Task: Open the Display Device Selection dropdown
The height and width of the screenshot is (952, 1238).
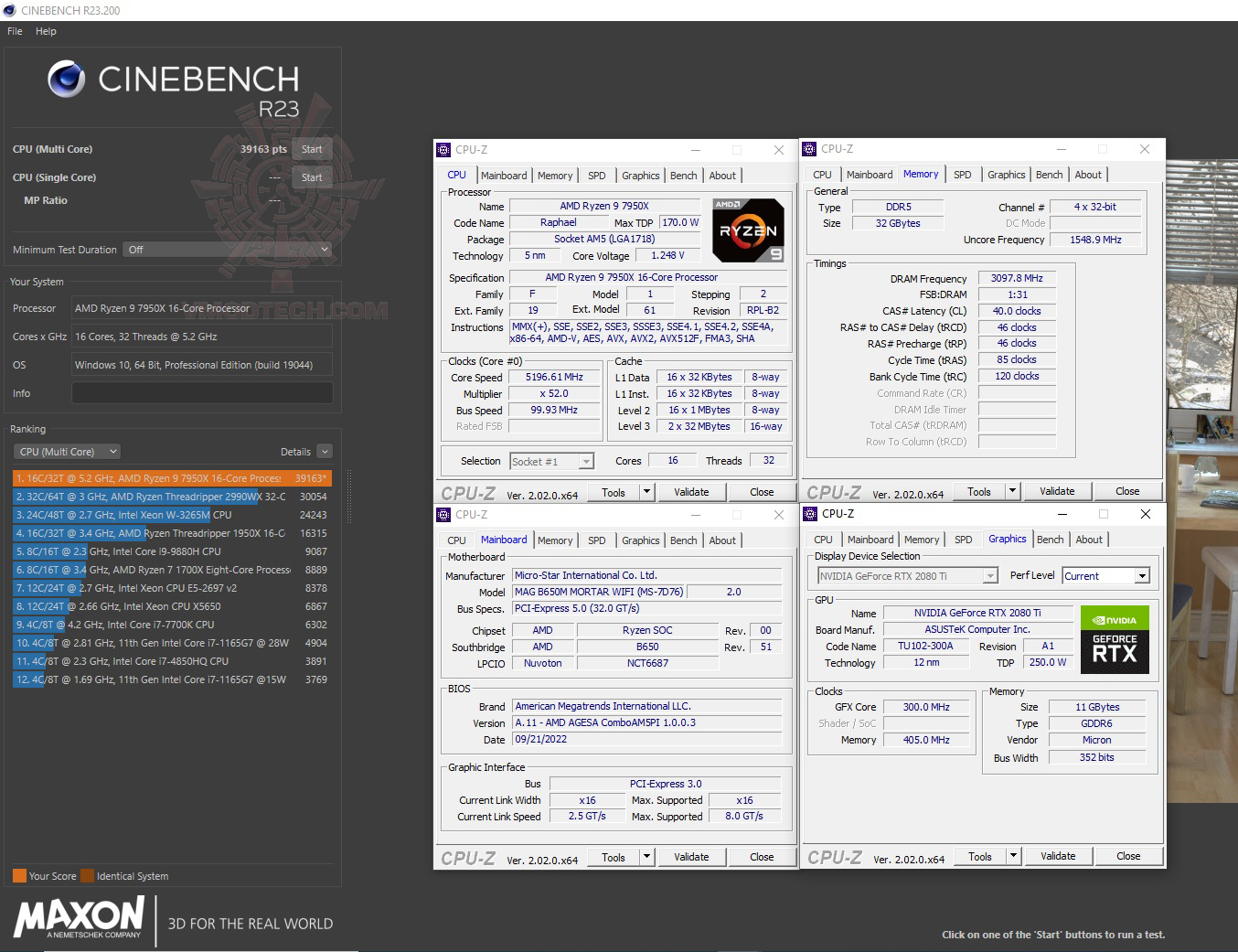Action: (x=989, y=575)
